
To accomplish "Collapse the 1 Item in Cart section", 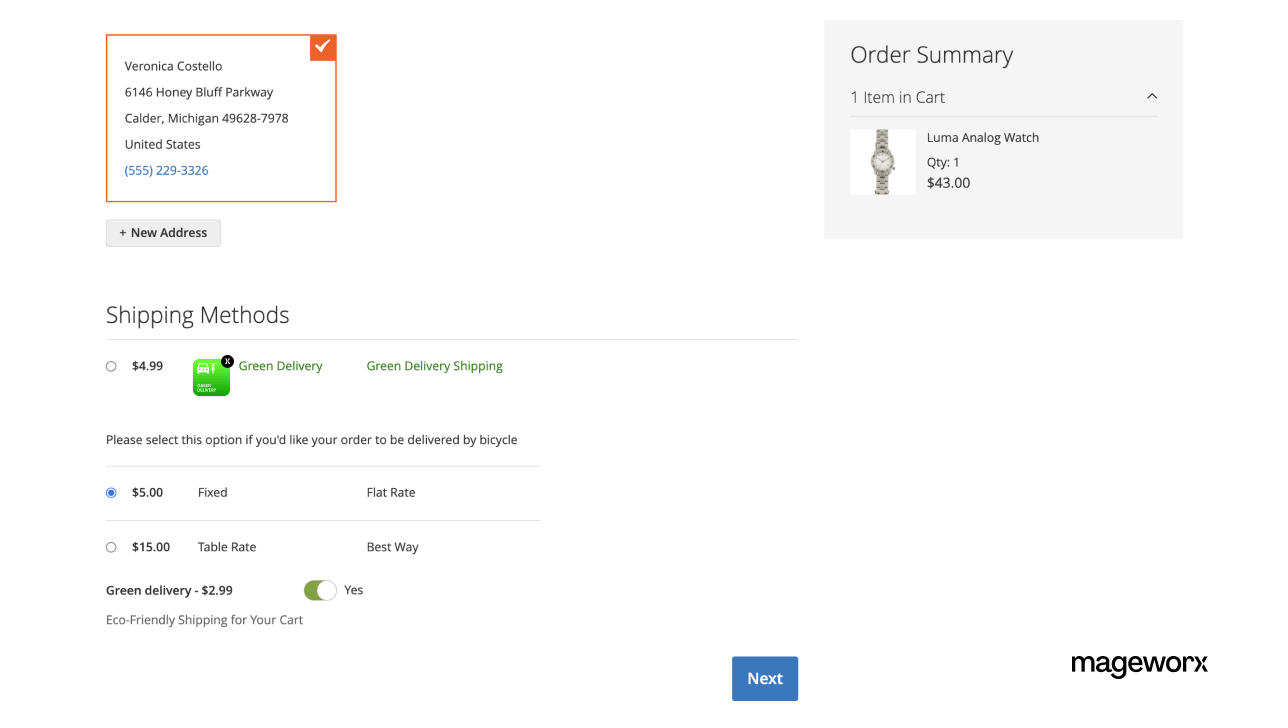I will [x=1151, y=96].
